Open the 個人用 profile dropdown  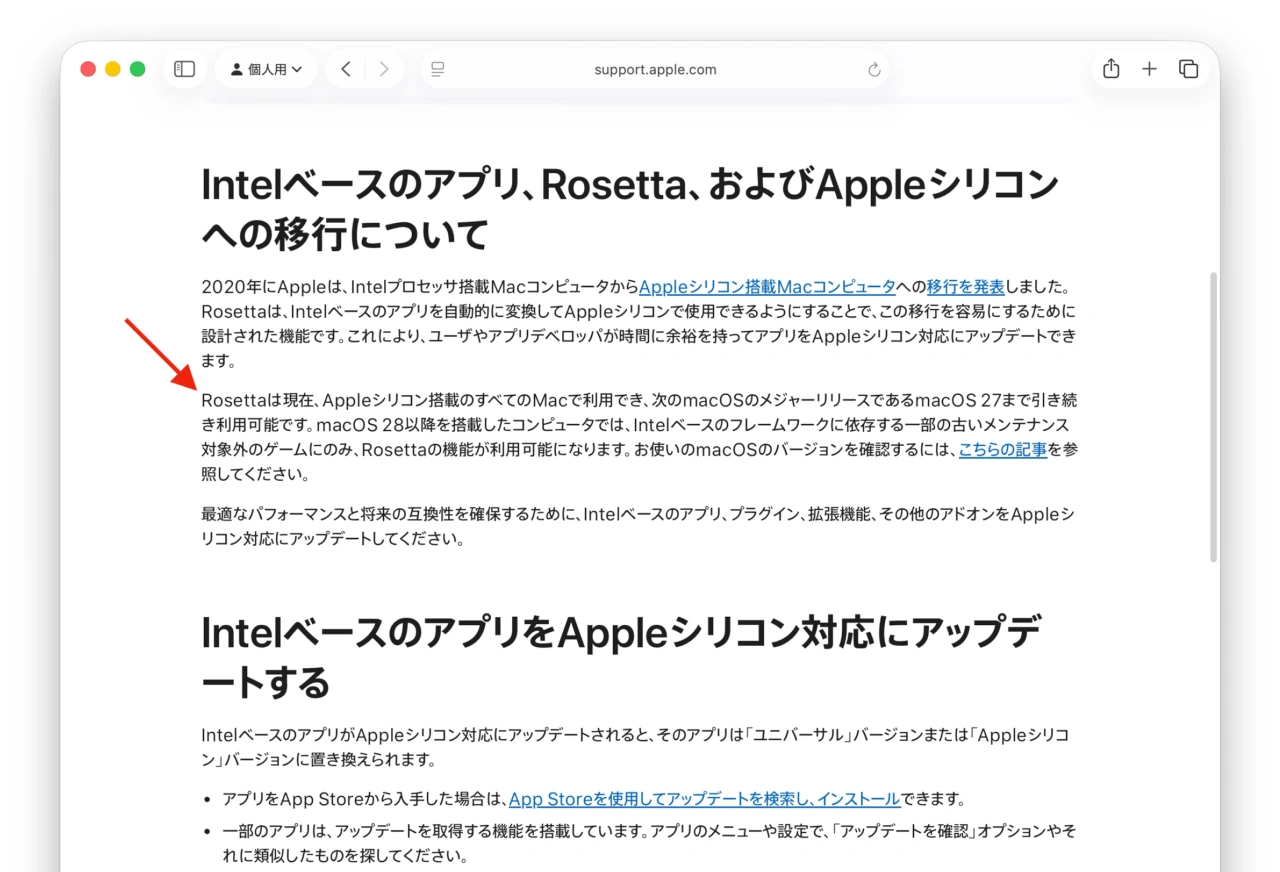[x=266, y=69]
